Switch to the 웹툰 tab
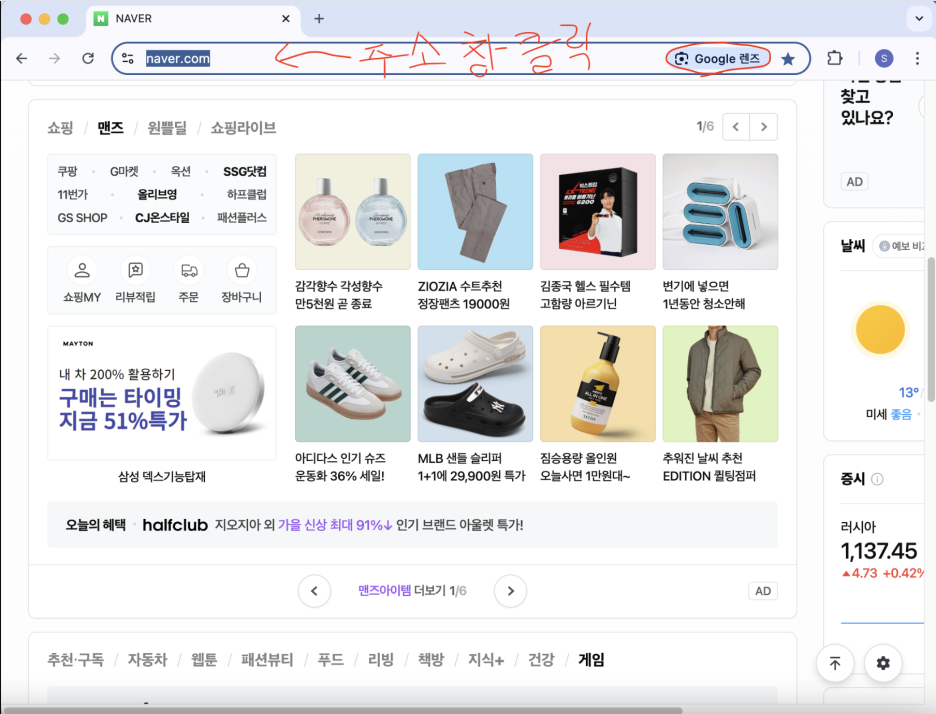Screen dimensions: 936x714 pyautogui.click(x=204, y=660)
